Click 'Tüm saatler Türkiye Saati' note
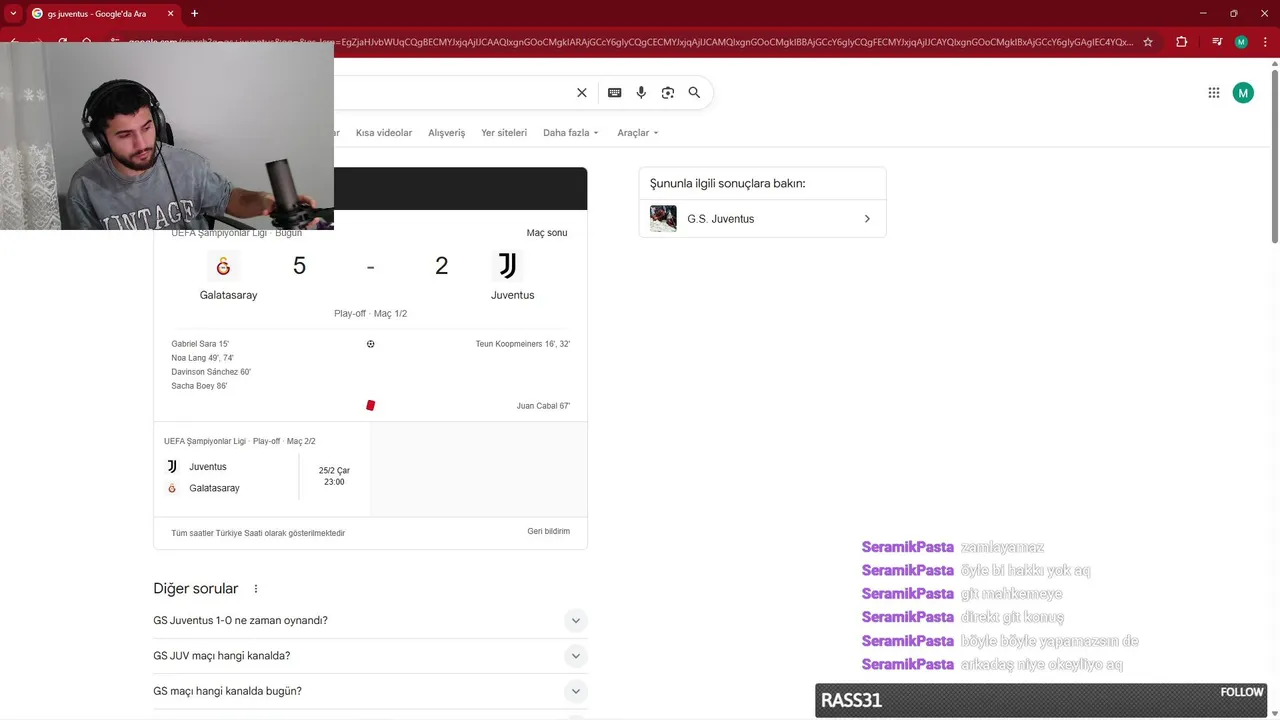Viewport: 1280px width, 720px height. (x=258, y=533)
